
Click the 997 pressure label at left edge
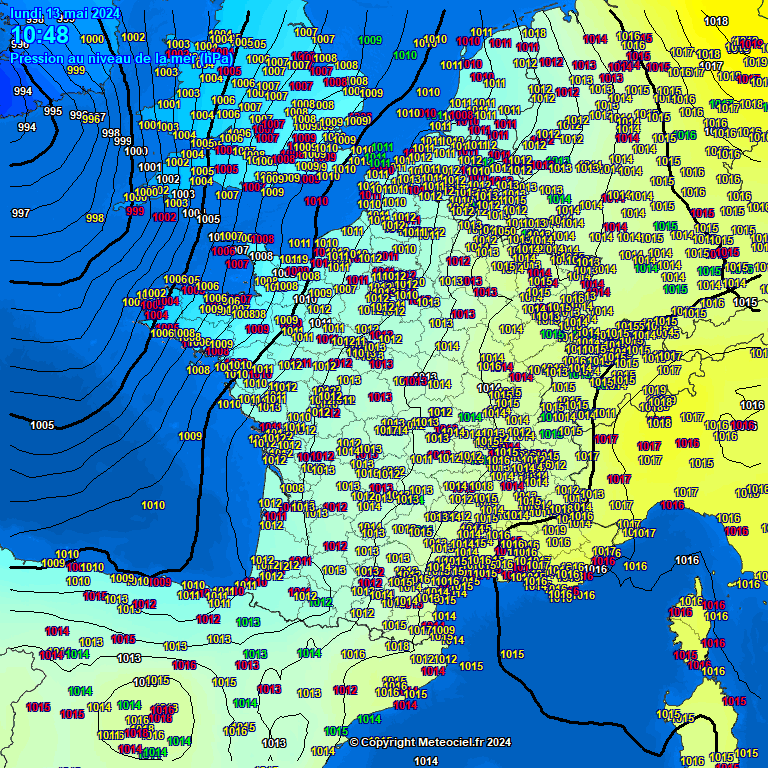coord(20,213)
